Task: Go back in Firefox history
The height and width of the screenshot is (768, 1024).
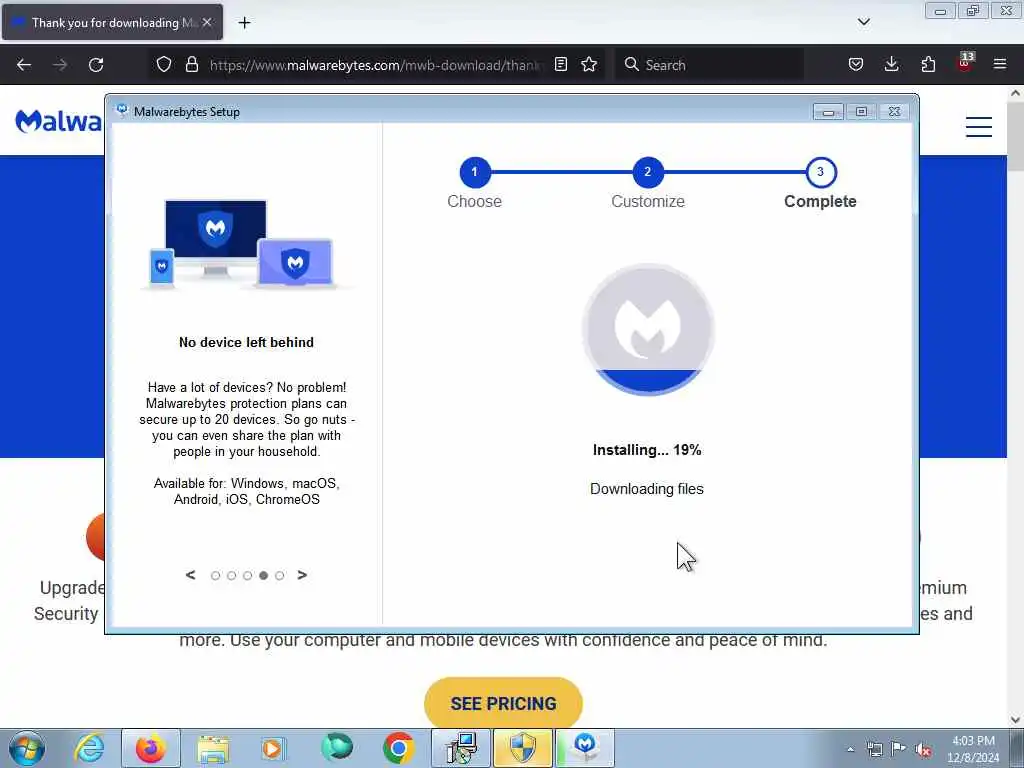Action: point(24,65)
